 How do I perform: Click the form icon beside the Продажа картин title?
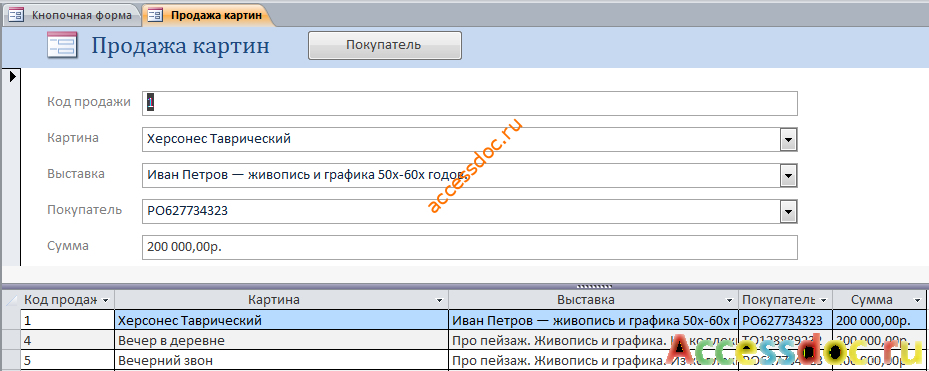click(x=62, y=46)
